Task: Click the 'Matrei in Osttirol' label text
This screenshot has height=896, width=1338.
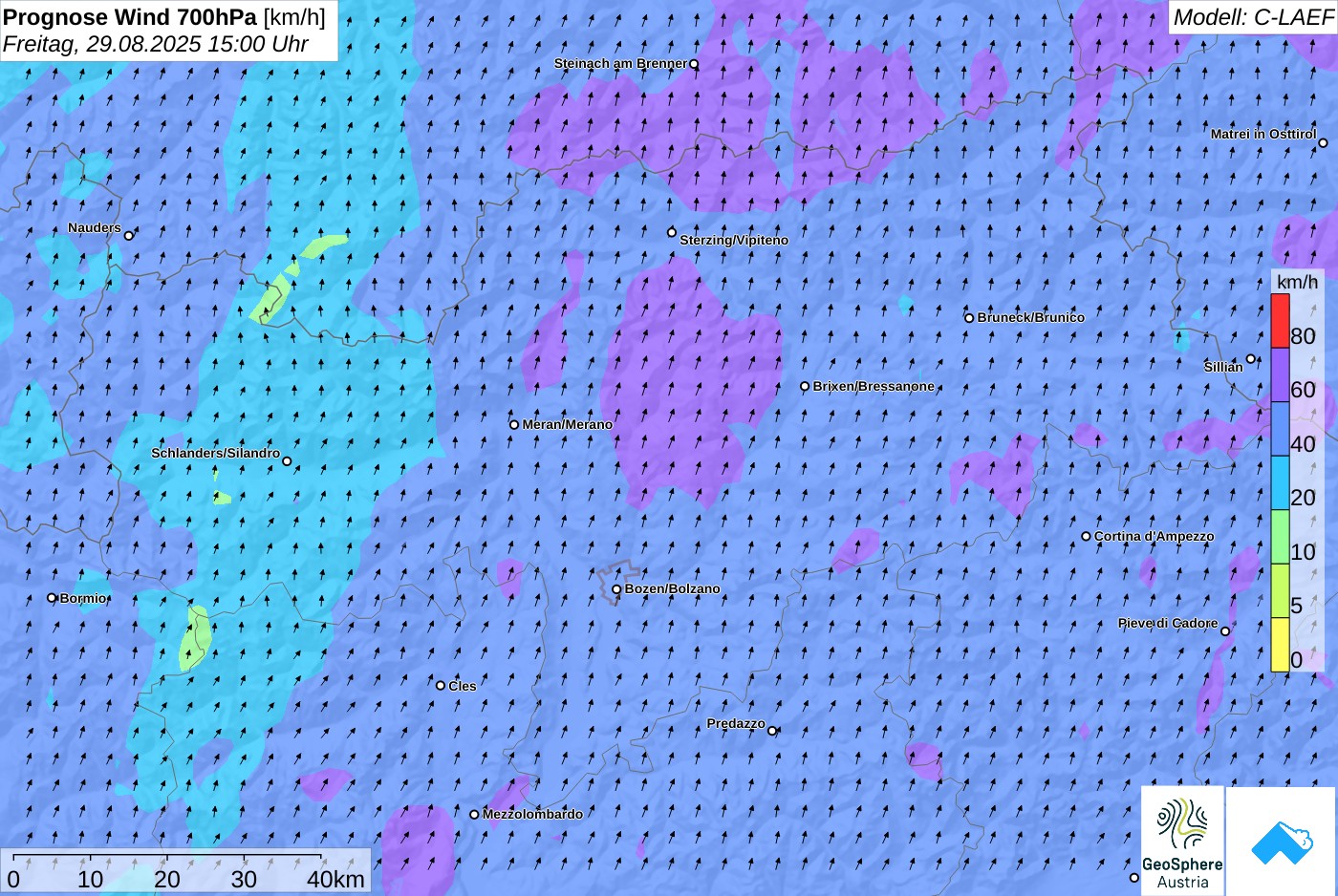Action: coord(1263,134)
